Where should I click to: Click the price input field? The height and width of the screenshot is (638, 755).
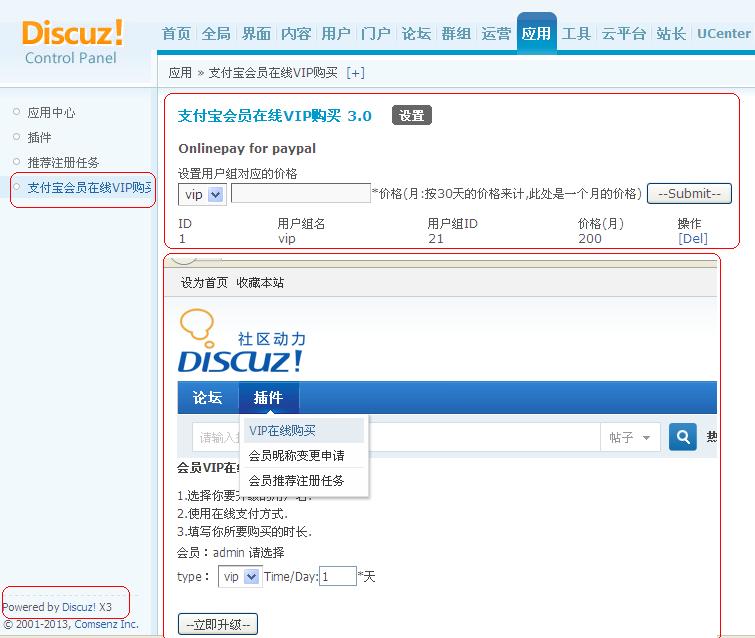[300, 194]
